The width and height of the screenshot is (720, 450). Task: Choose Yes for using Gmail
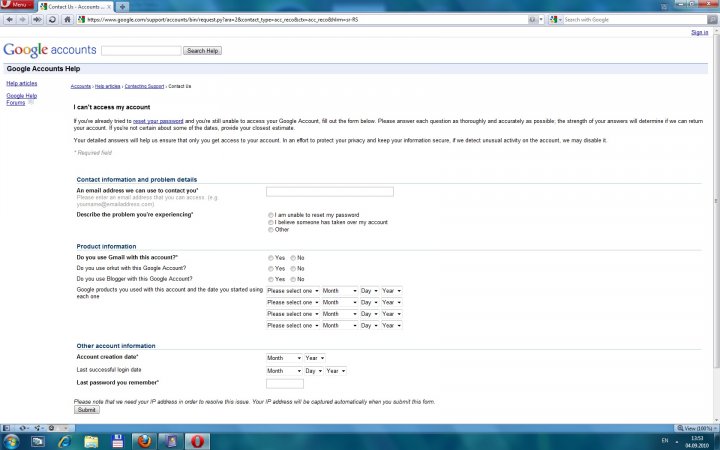[x=270, y=258]
